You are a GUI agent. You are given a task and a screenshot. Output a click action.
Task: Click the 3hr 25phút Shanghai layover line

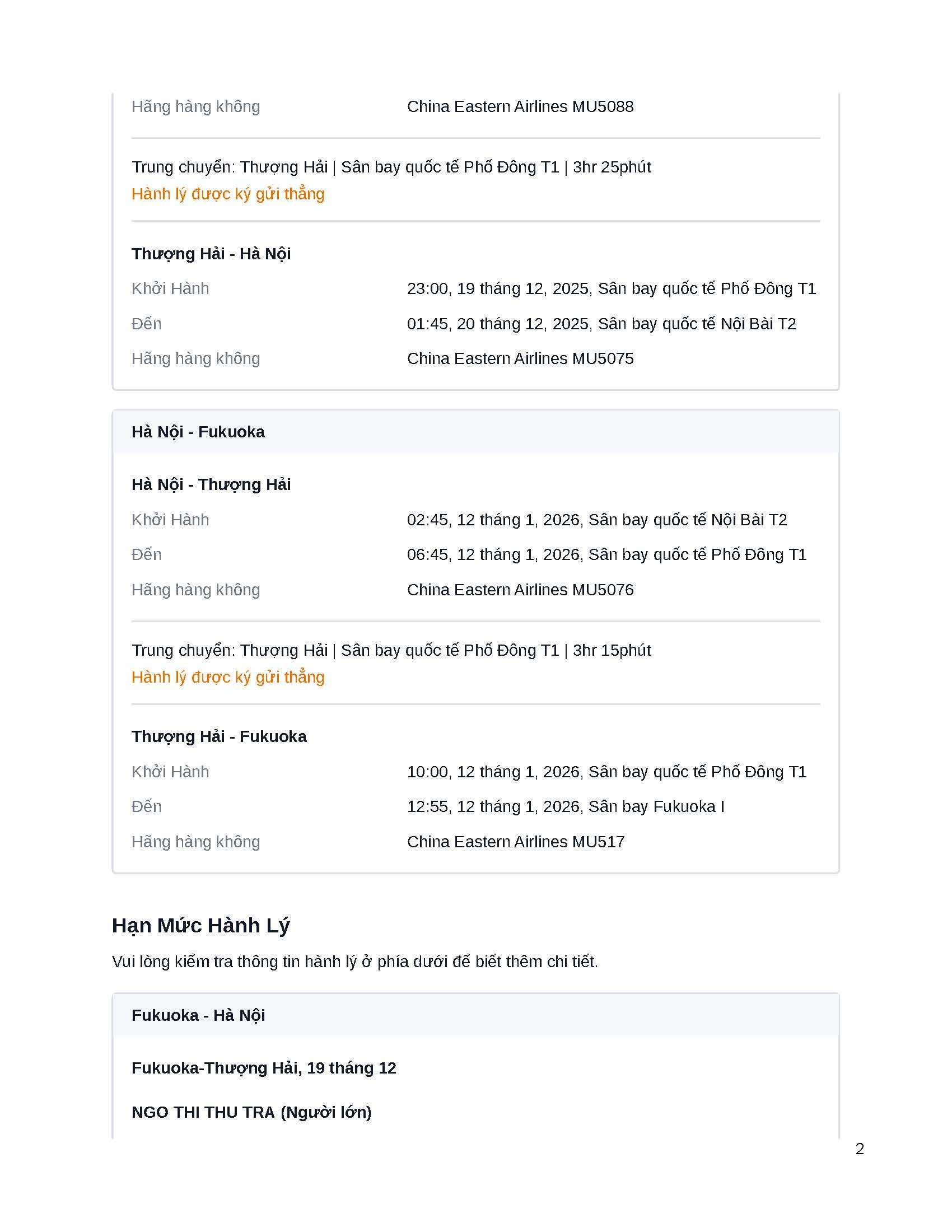point(391,167)
